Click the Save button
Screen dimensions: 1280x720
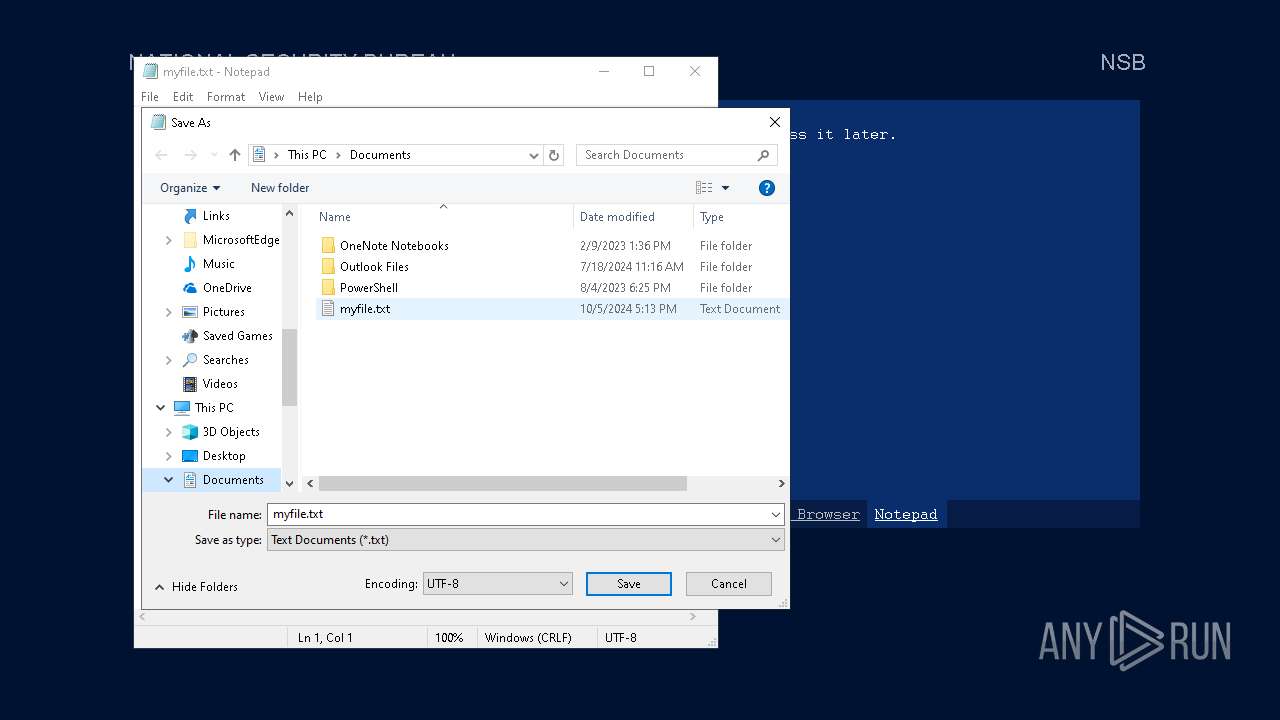point(629,584)
